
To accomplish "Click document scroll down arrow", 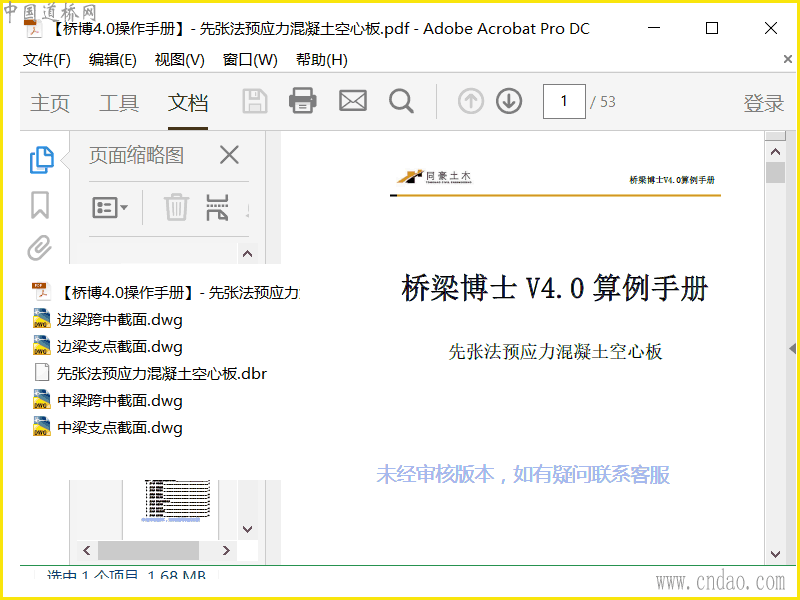I will click(x=776, y=554).
